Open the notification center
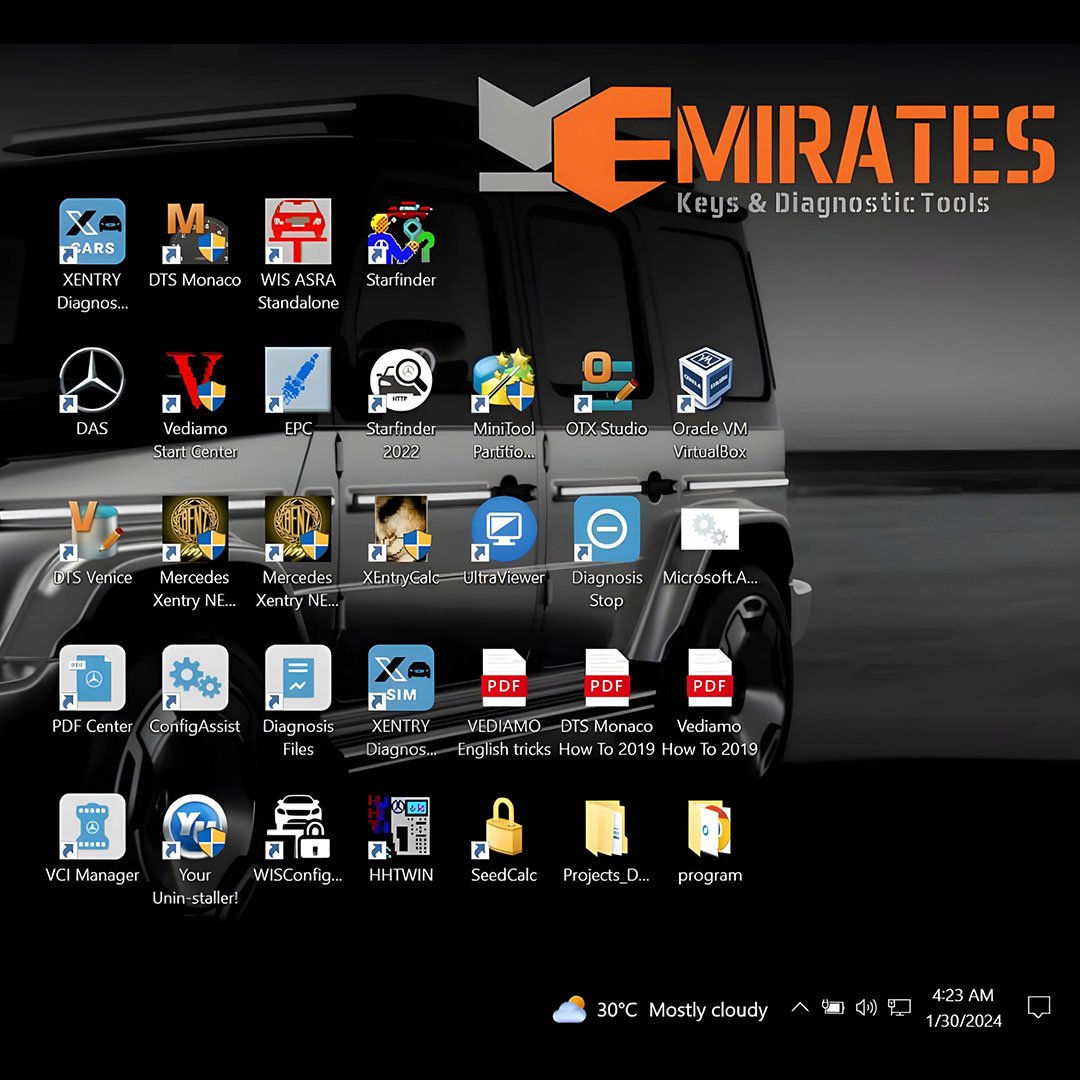This screenshot has width=1080, height=1080. pyautogui.click(x=1039, y=1007)
